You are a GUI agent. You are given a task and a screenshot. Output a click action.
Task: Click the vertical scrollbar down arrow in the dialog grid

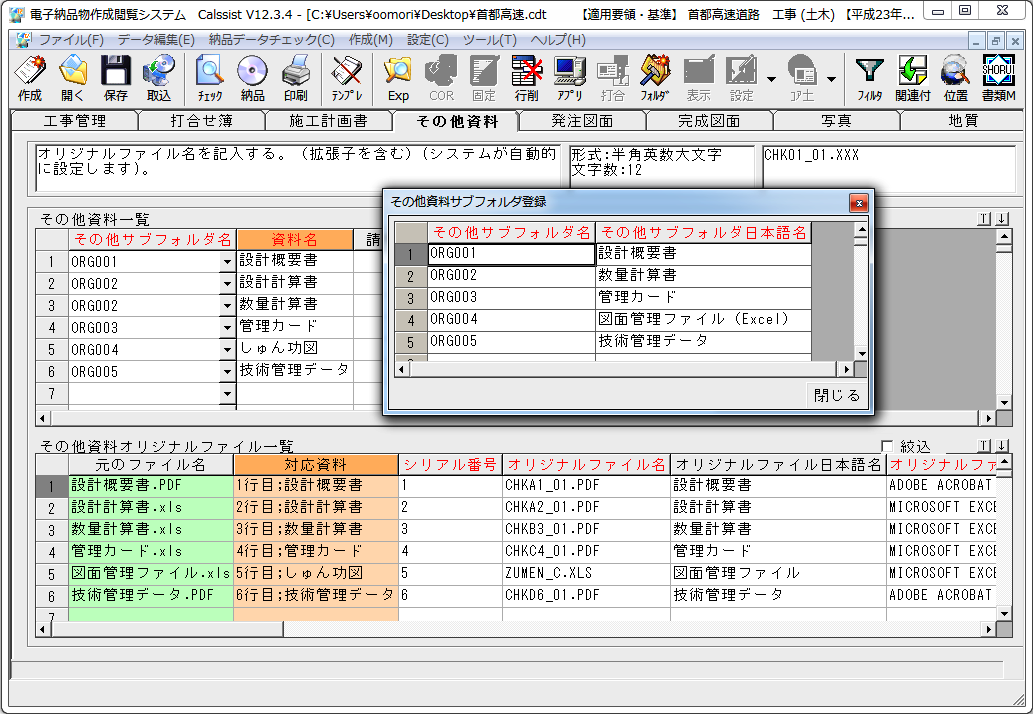861,354
